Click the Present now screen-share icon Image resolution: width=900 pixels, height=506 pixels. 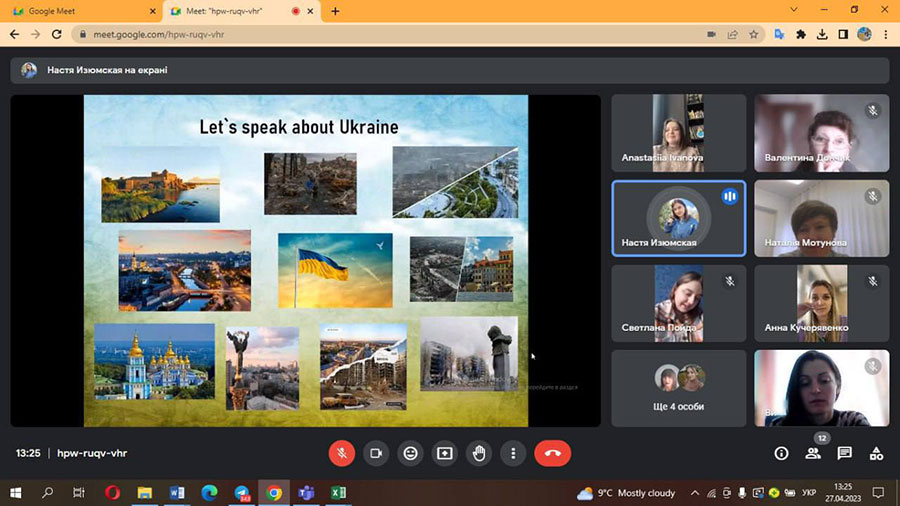[x=444, y=453]
